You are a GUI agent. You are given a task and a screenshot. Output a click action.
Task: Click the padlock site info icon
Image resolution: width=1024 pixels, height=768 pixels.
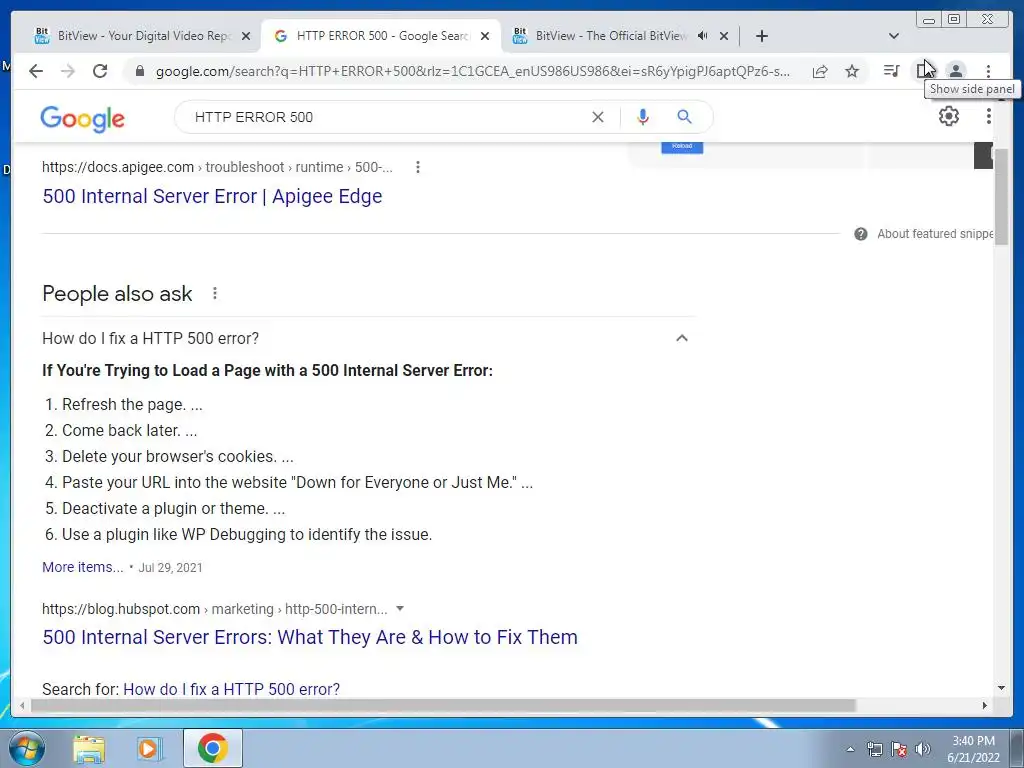tap(139, 71)
